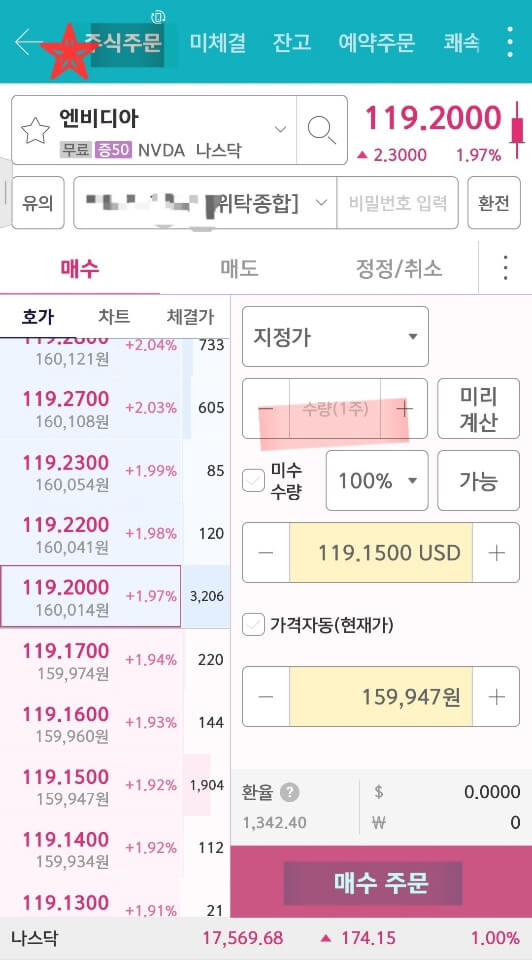Increase KRW price with plus button
532x960 pixels.
click(496, 697)
